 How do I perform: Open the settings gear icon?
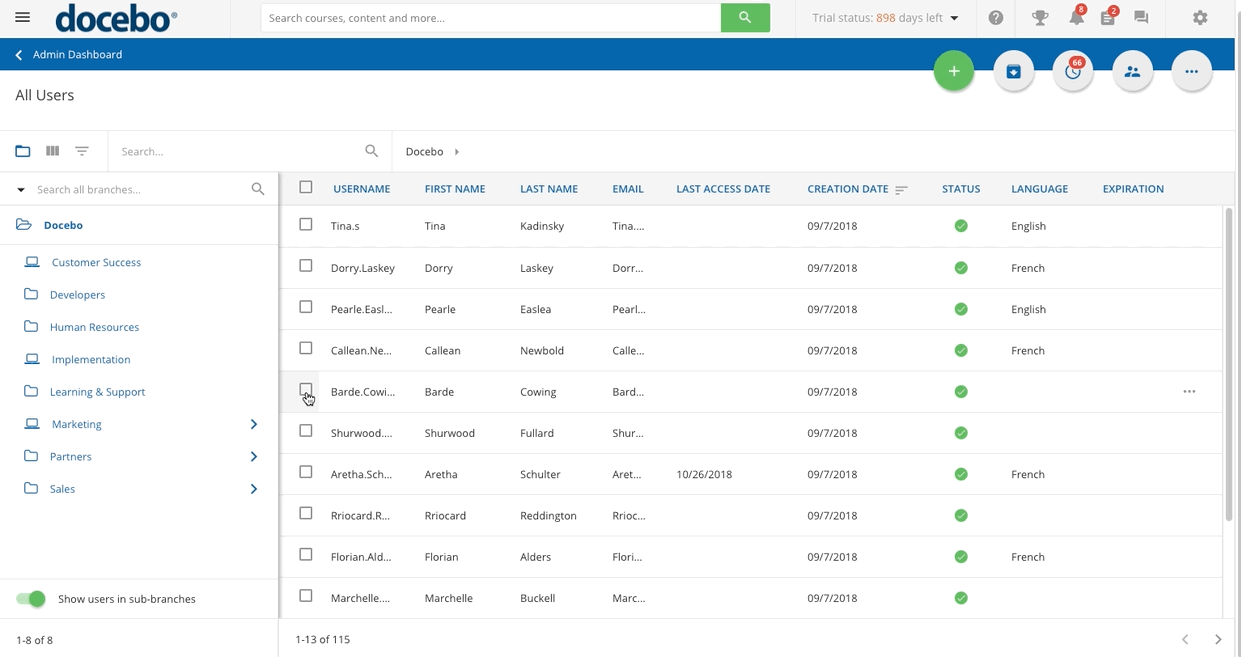1200,18
